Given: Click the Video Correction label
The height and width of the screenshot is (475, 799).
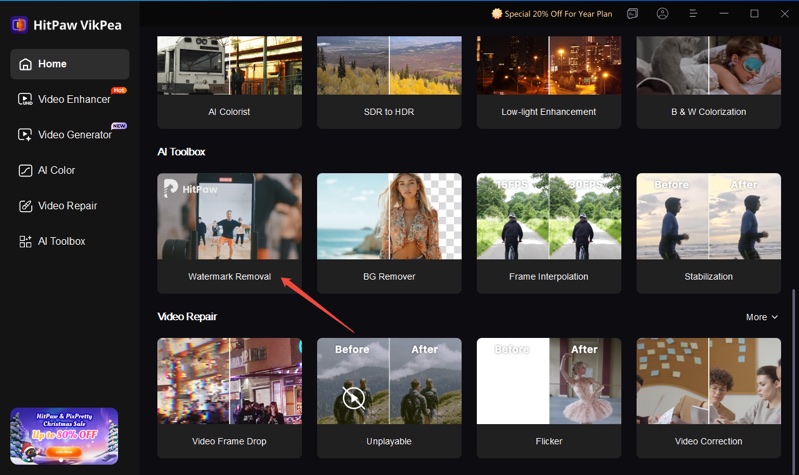Looking at the screenshot, I should coord(709,441).
